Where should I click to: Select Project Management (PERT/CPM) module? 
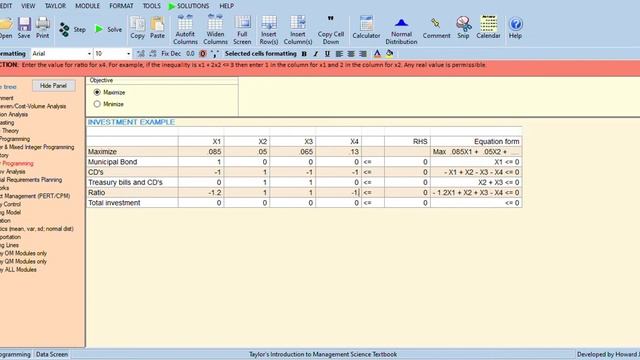pyautogui.click(x=35, y=196)
